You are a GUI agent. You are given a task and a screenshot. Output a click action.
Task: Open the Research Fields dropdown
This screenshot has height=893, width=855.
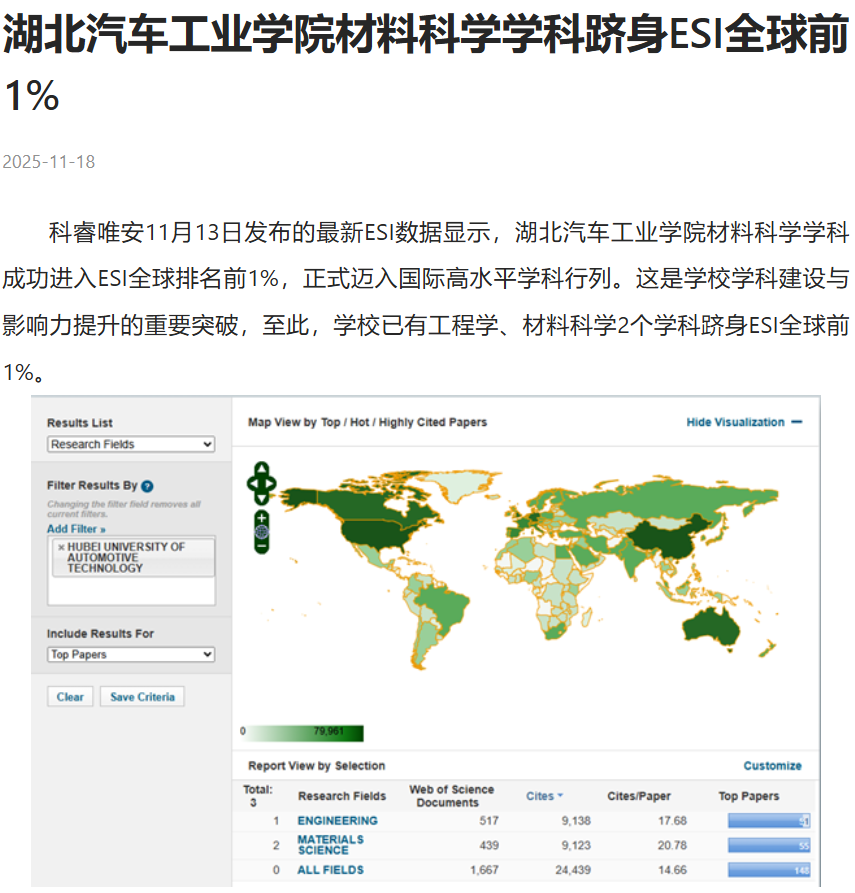131,444
